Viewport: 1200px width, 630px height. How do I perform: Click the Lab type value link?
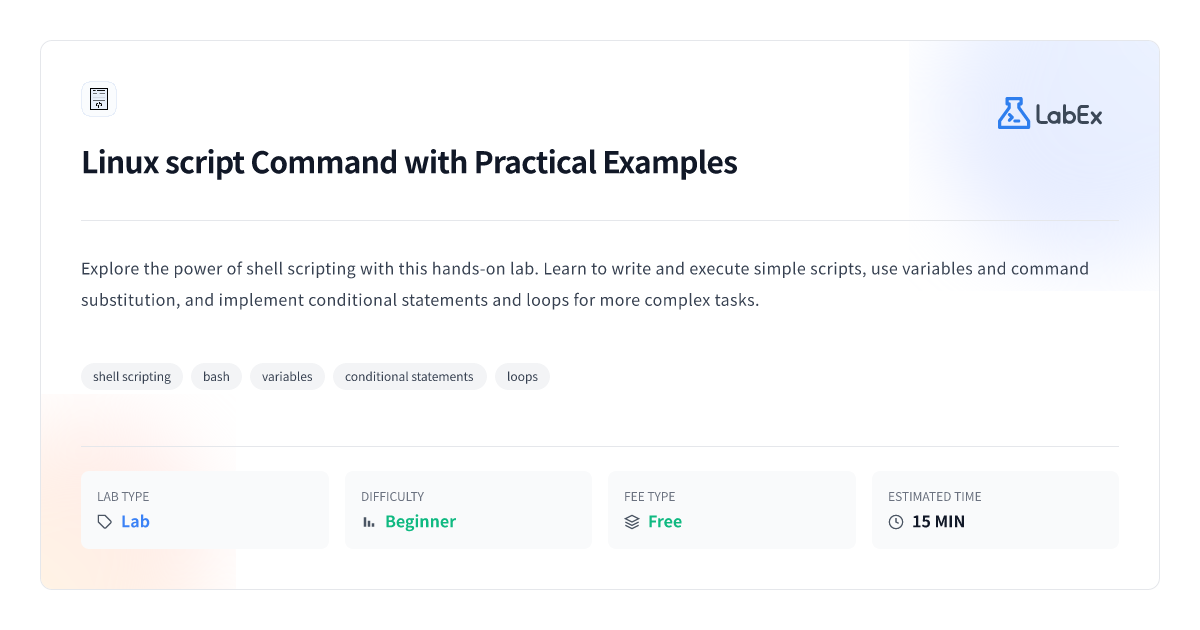pyautogui.click(x=135, y=522)
